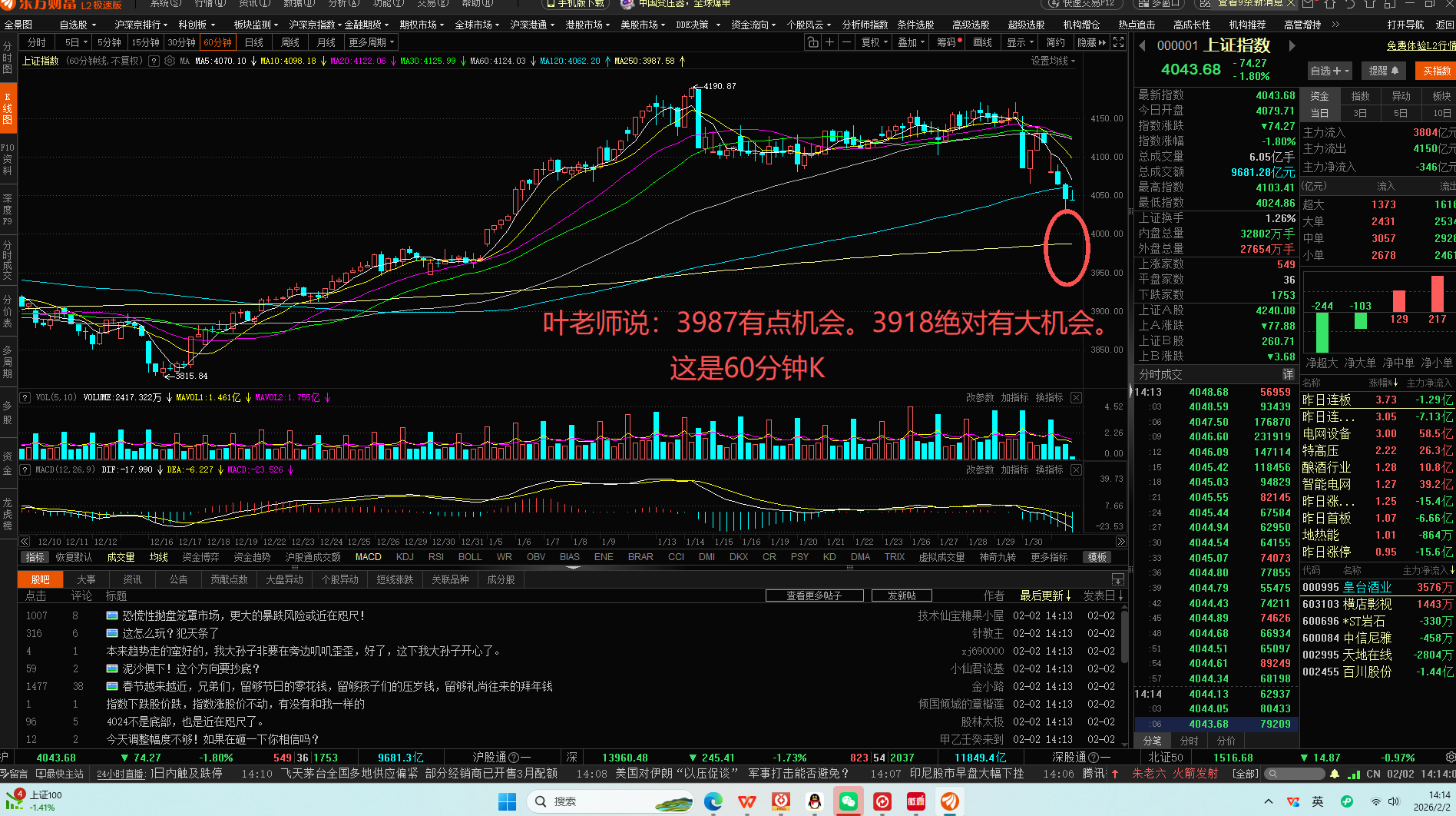Open the 显示 display dropdown
Viewport: 1456px width, 816px height.
(x=1020, y=42)
